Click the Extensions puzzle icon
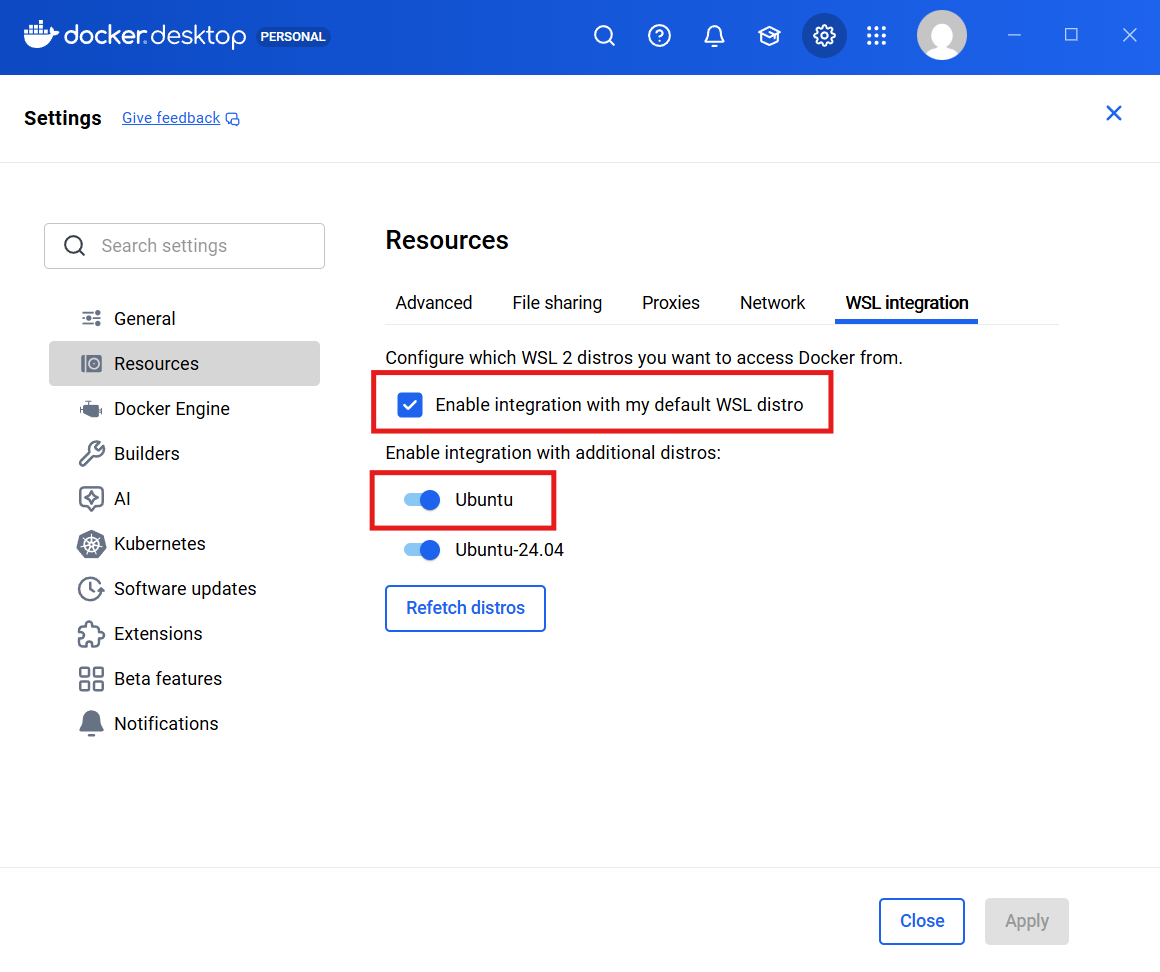This screenshot has width=1160, height=972. click(91, 634)
